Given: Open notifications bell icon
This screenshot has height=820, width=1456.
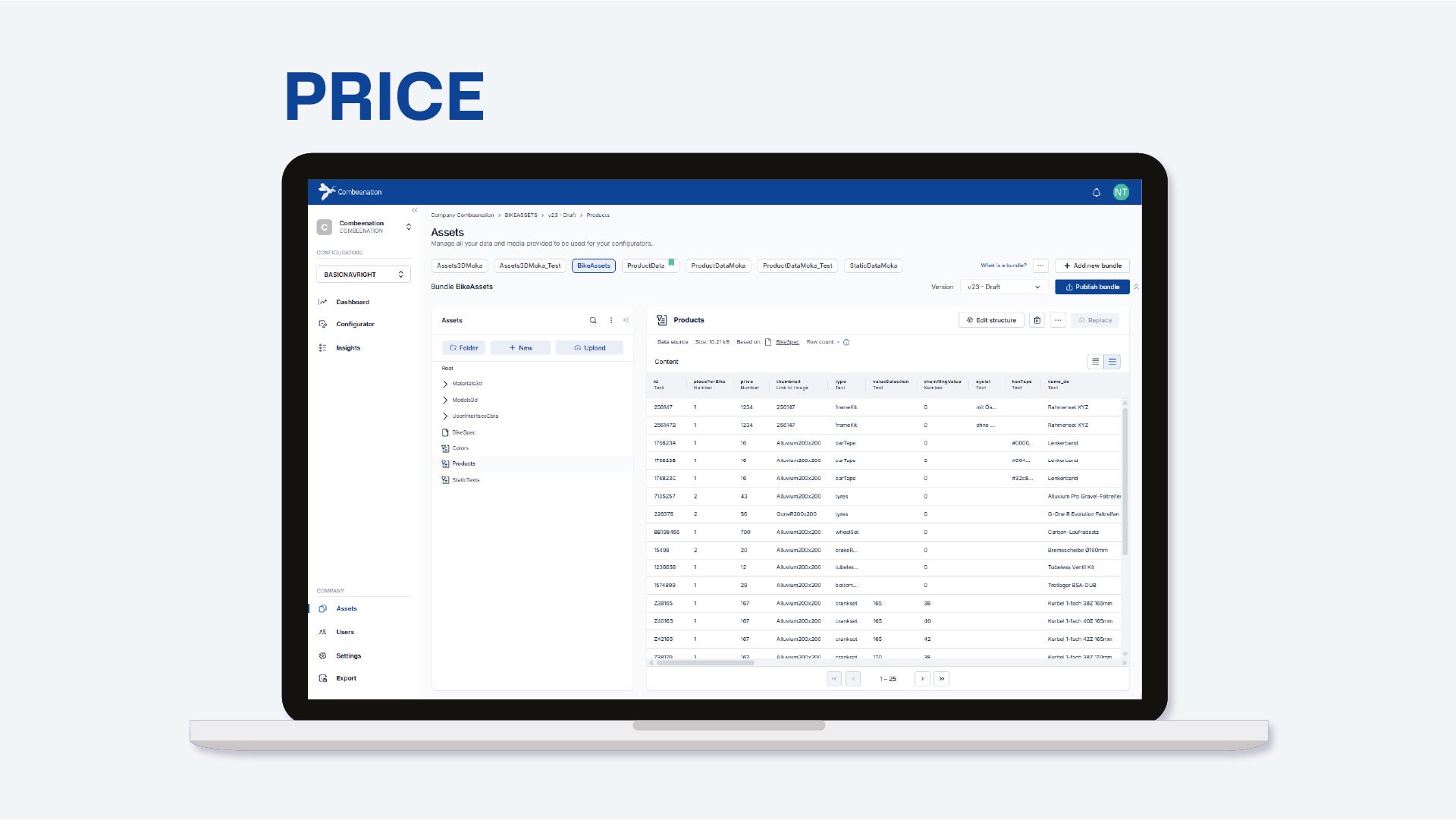Looking at the screenshot, I should 1096,193.
